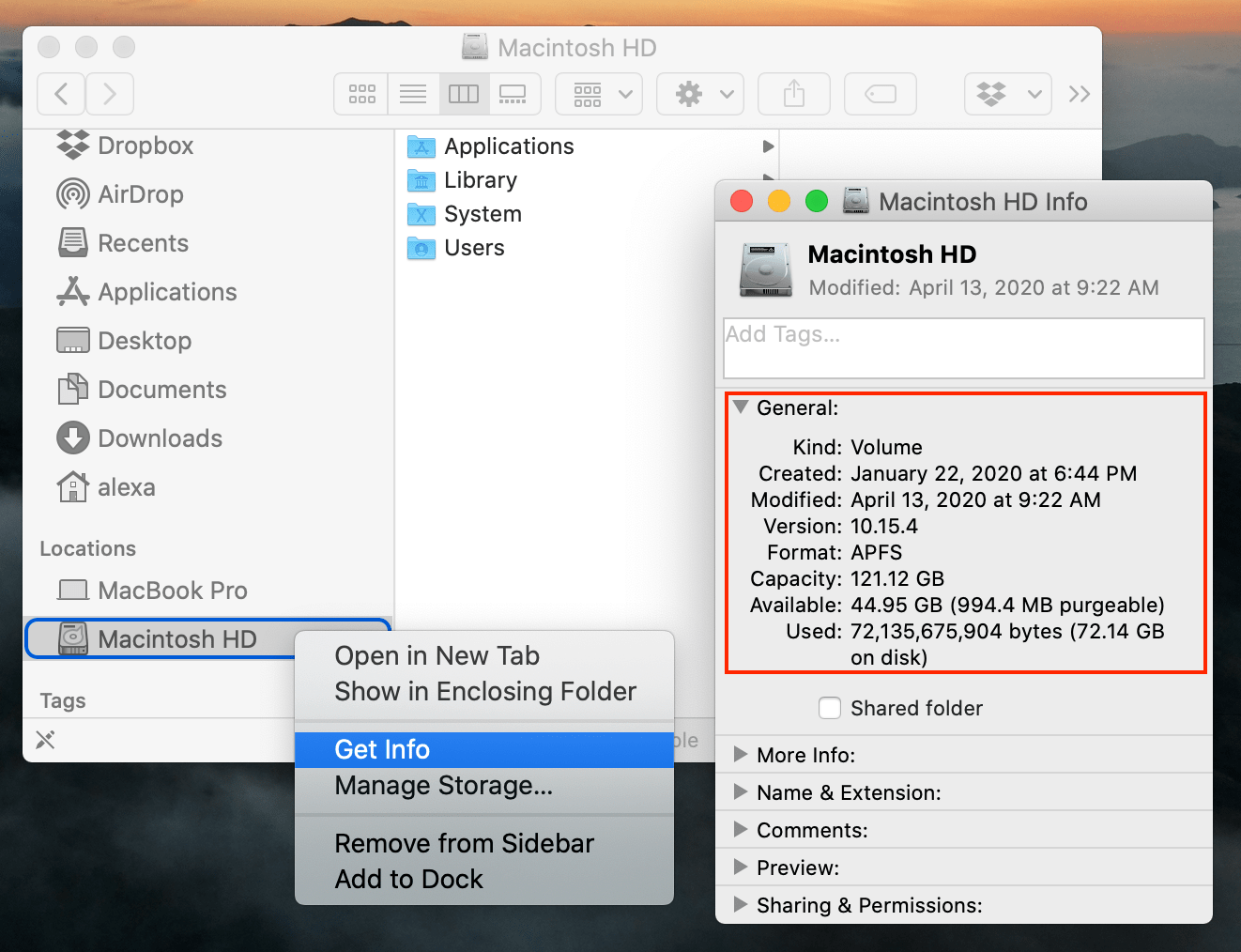Switch Finder to icon view
This screenshot has height=952, width=1241.
click(x=360, y=94)
